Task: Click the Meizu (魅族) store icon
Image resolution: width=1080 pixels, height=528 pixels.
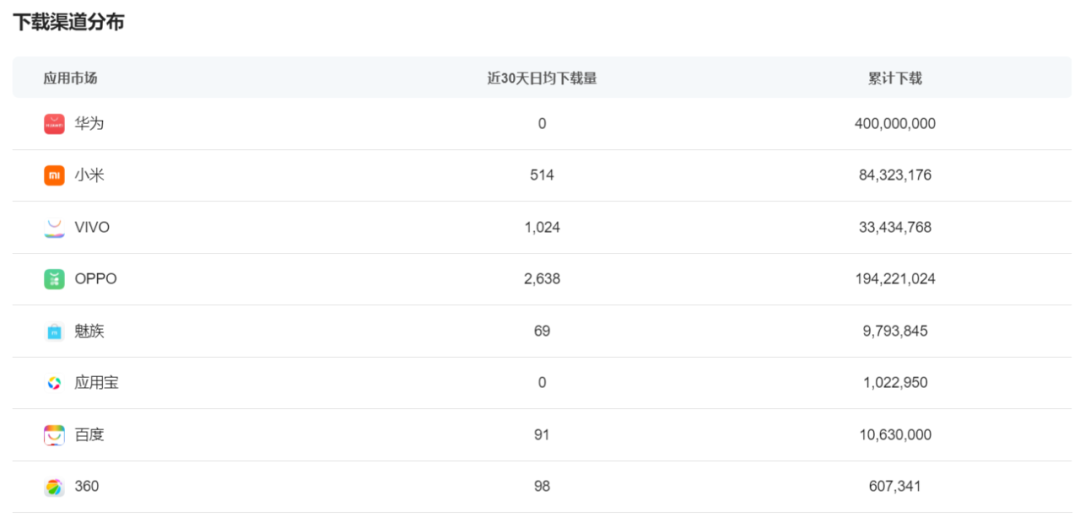Action: 54,331
